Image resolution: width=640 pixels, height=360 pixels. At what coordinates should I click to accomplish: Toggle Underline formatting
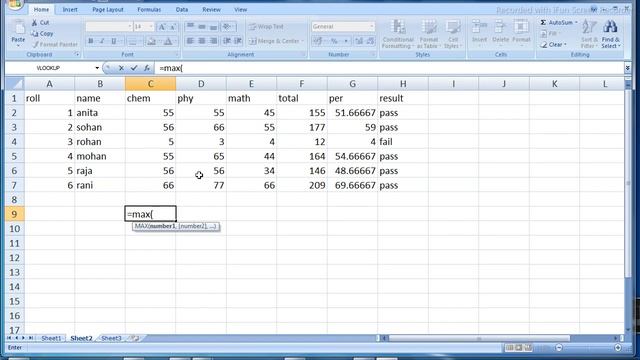pyautogui.click(x=114, y=41)
